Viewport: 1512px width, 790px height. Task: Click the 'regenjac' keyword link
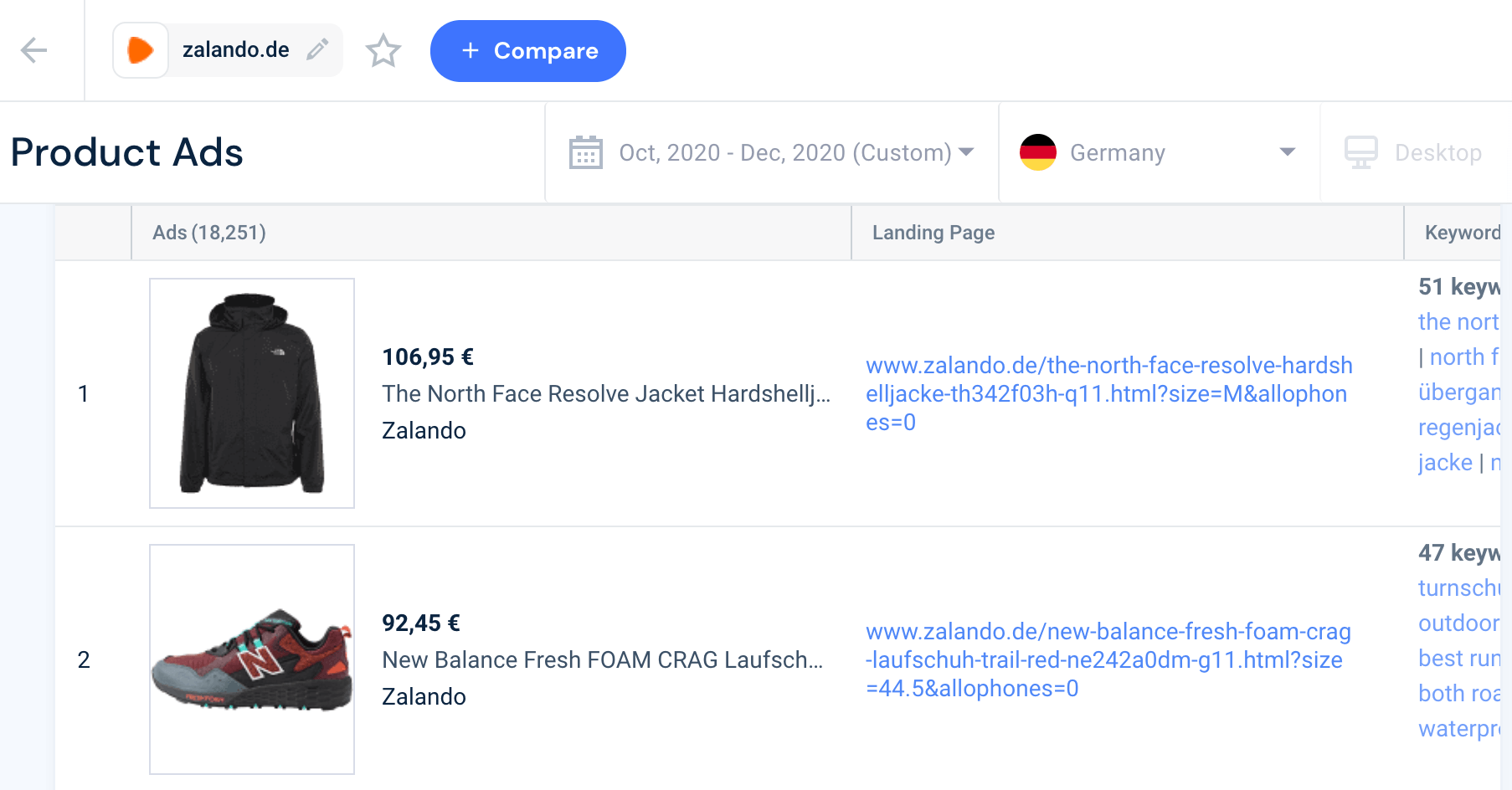coord(1458,427)
